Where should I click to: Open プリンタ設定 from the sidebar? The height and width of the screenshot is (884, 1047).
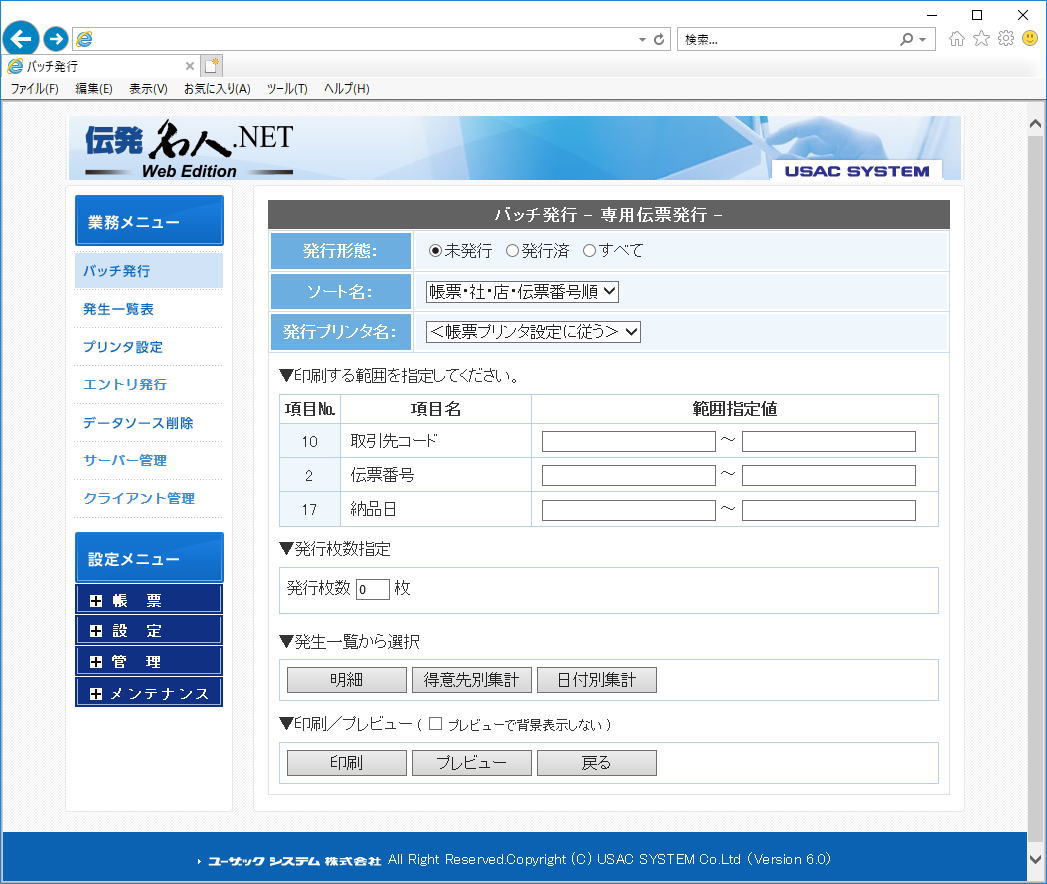[123, 347]
